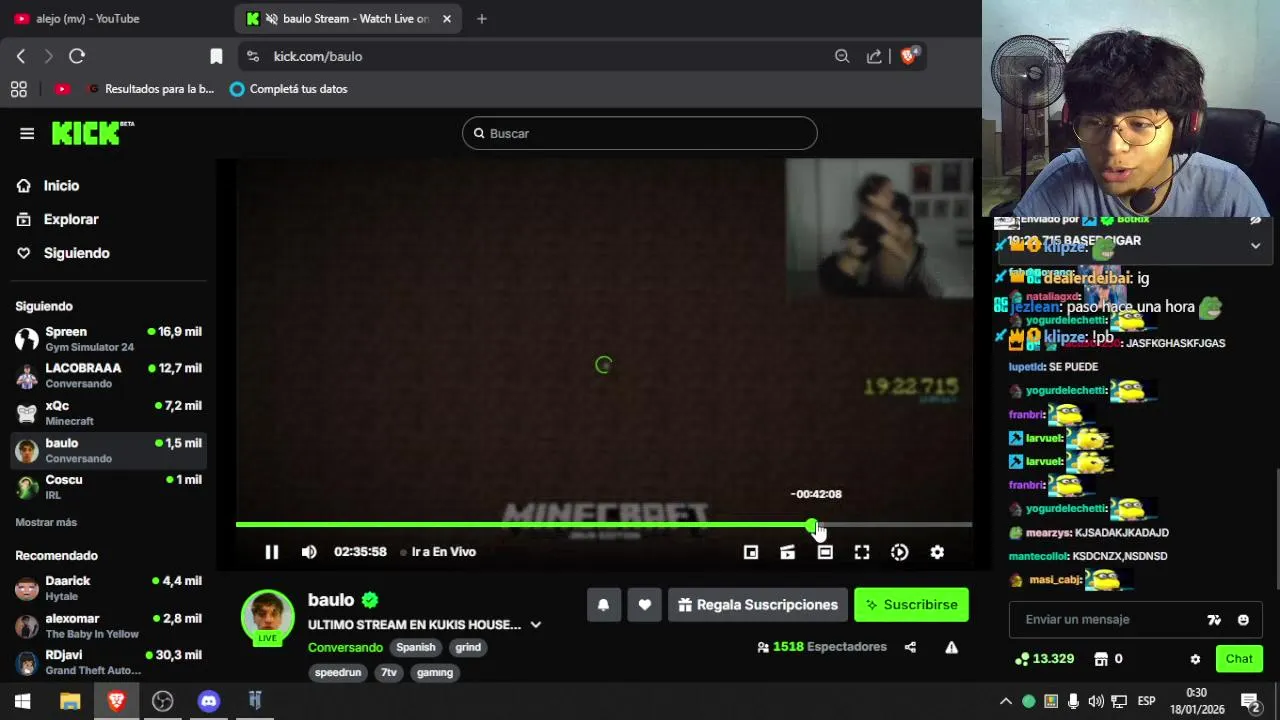Follow baulo with the heart button
Image resolution: width=1280 pixels, height=720 pixels.
click(x=645, y=605)
